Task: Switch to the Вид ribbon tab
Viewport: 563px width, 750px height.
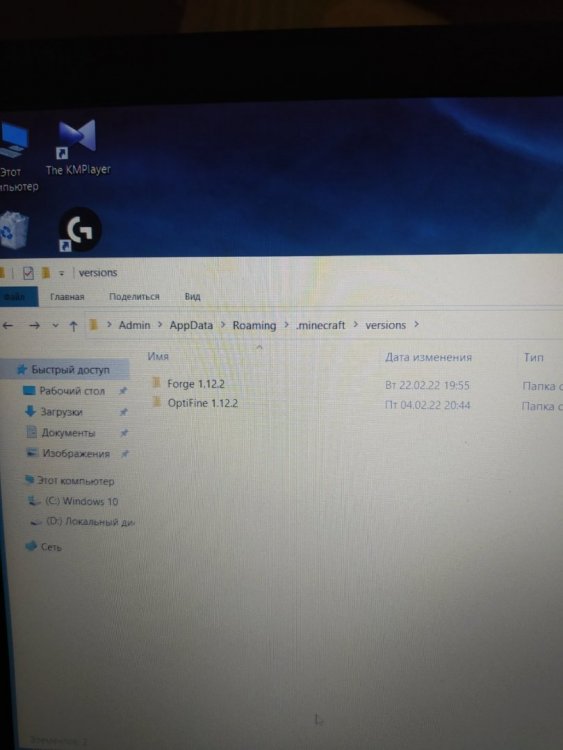Action: [x=192, y=297]
